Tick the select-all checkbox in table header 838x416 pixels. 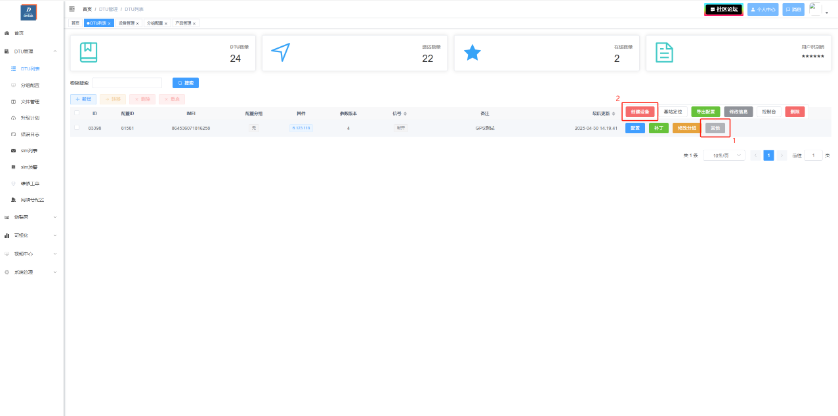coord(77,113)
